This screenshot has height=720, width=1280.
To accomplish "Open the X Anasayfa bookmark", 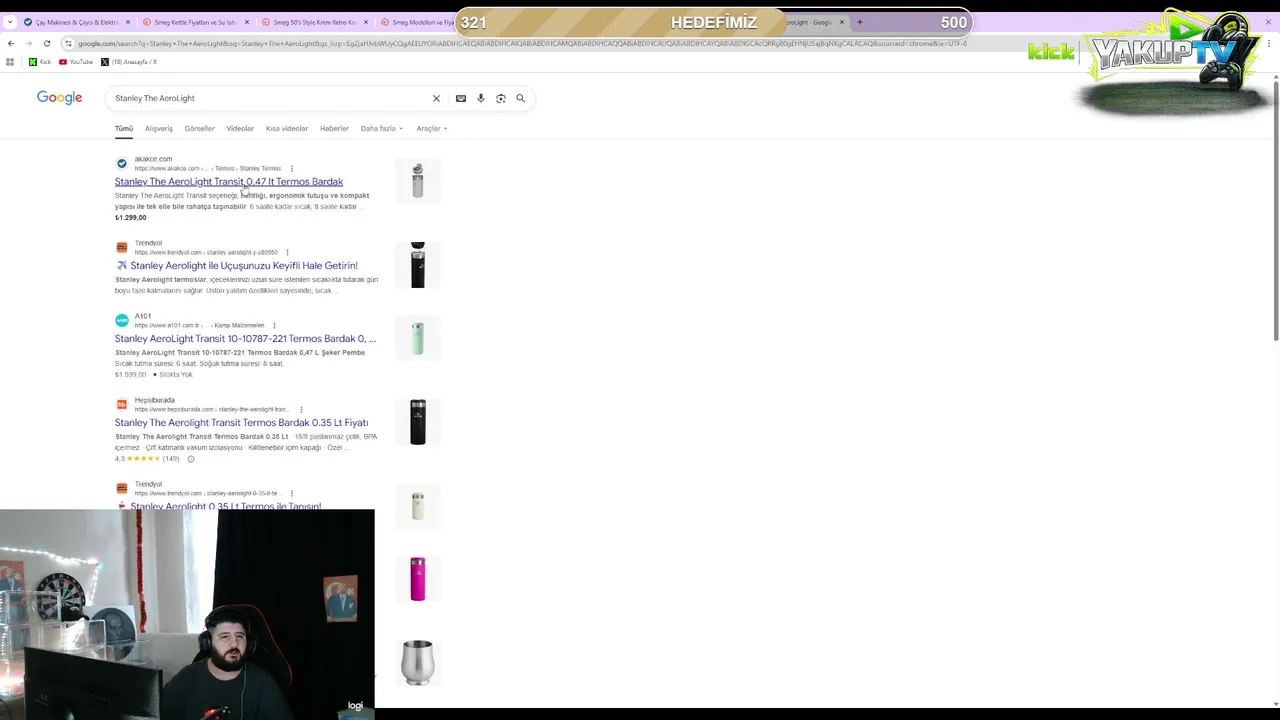I will click(129, 62).
